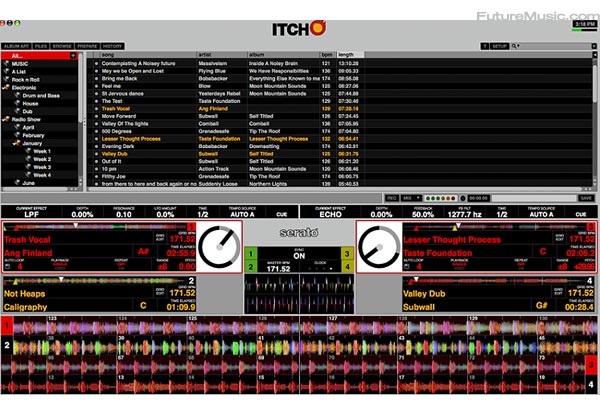Open the MIX record source dropdown

(411, 198)
